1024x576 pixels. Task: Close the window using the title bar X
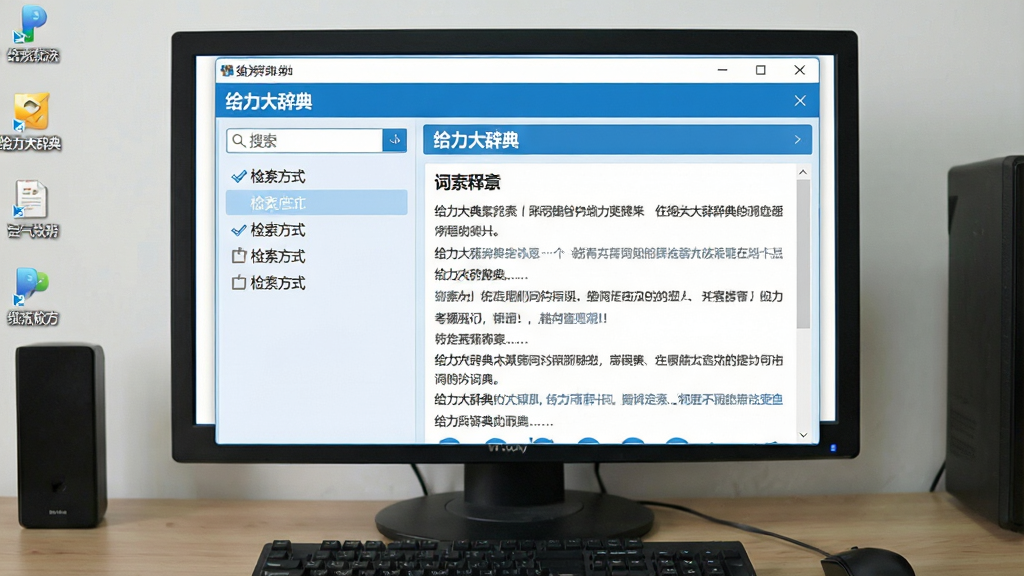[799, 70]
